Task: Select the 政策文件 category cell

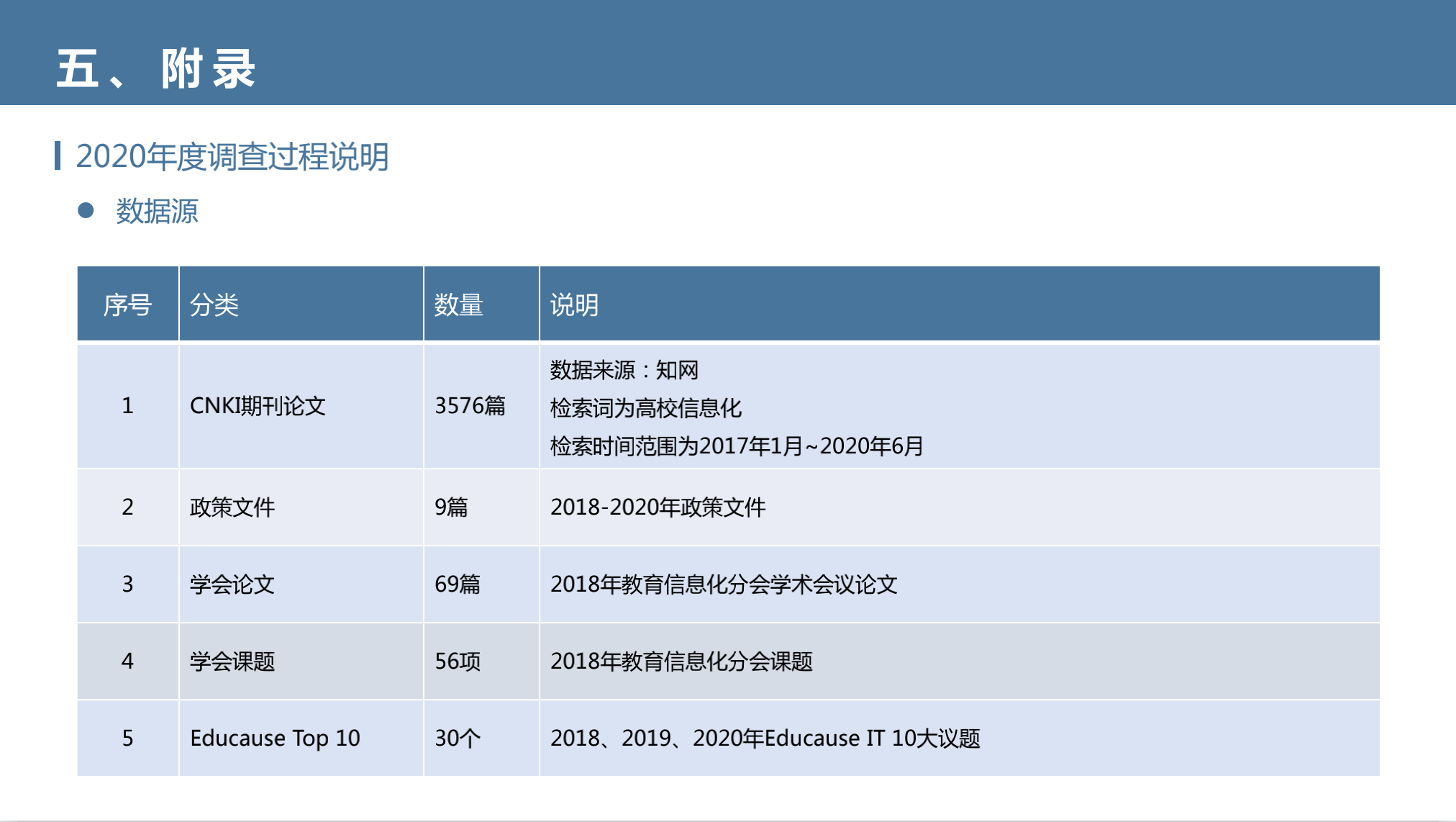Action: (x=232, y=507)
